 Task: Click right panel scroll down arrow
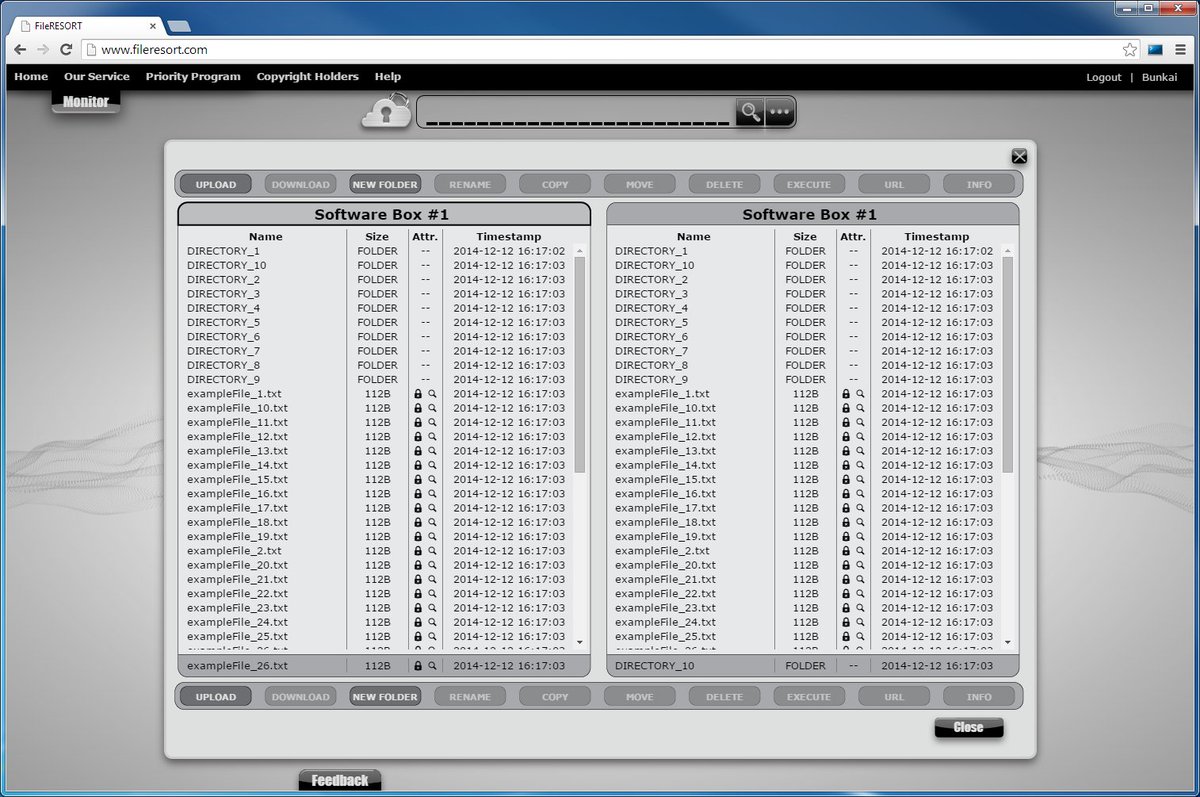(1008, 642)
